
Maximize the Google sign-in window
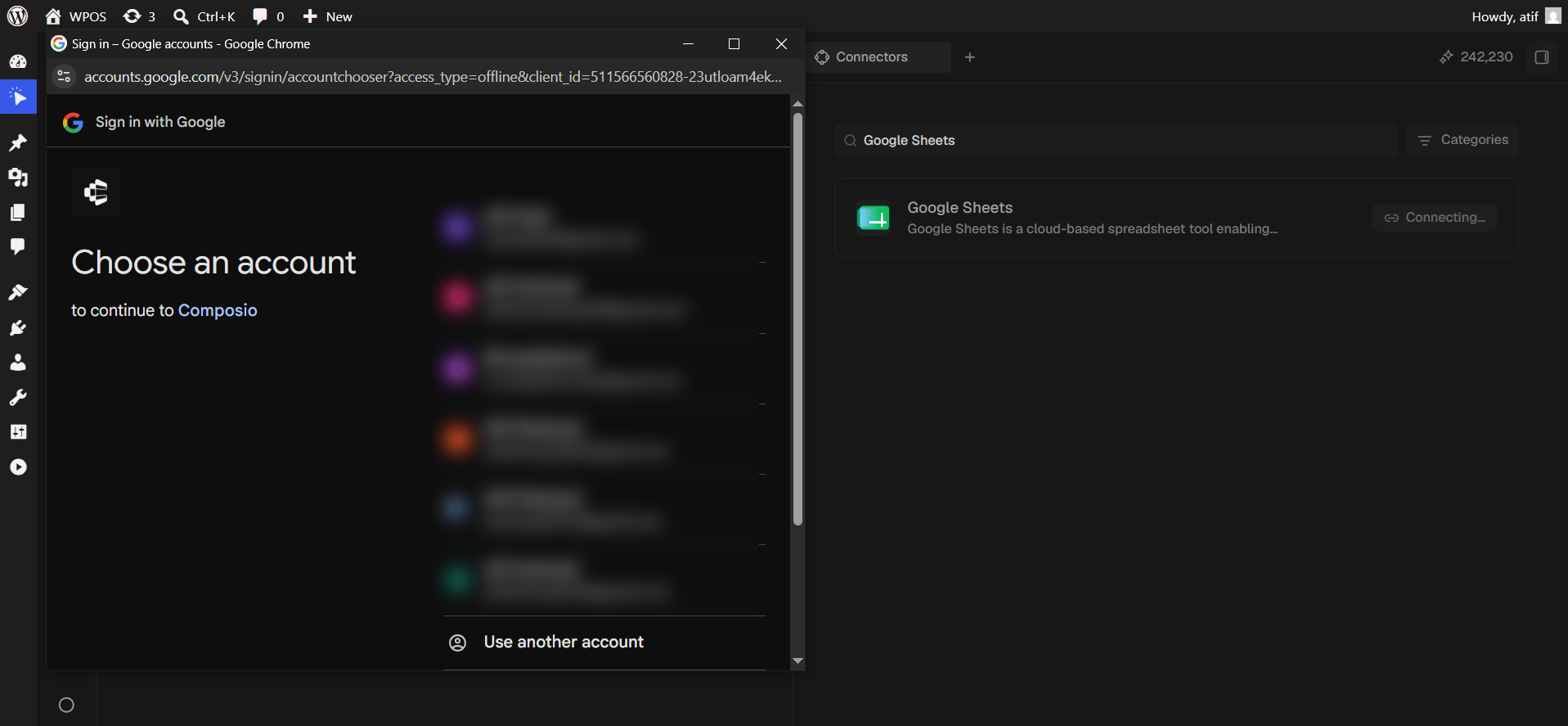(735, 44)
